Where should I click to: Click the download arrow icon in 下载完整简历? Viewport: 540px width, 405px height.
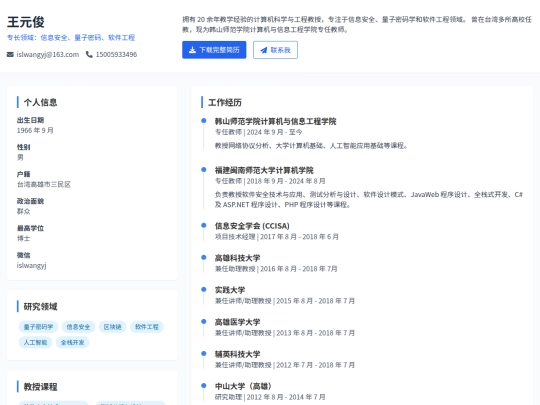(x=192, y=50)
